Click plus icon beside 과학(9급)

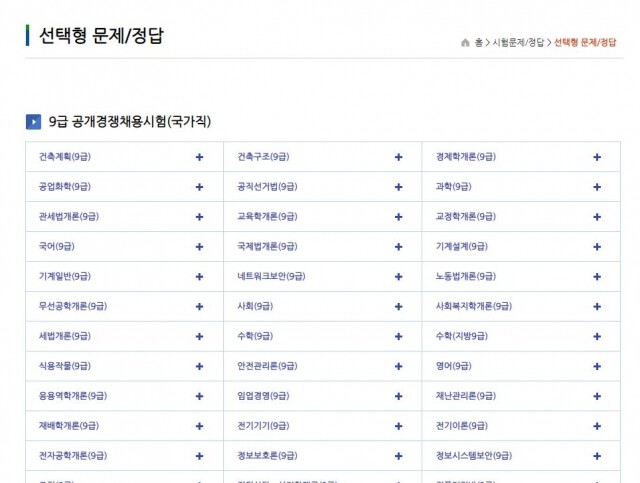[597, 187]
